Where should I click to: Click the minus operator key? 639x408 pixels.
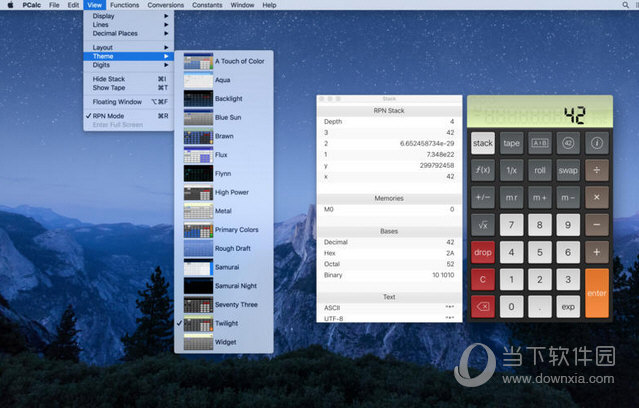(597, 225)
